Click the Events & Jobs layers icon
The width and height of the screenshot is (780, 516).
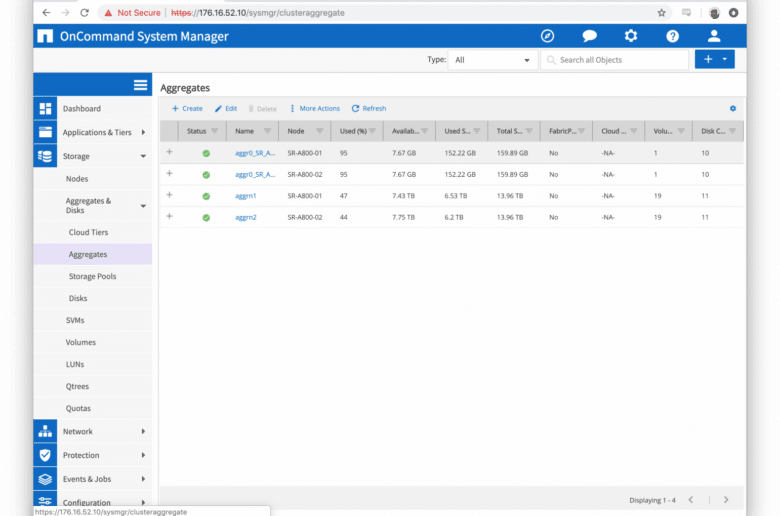45,479
